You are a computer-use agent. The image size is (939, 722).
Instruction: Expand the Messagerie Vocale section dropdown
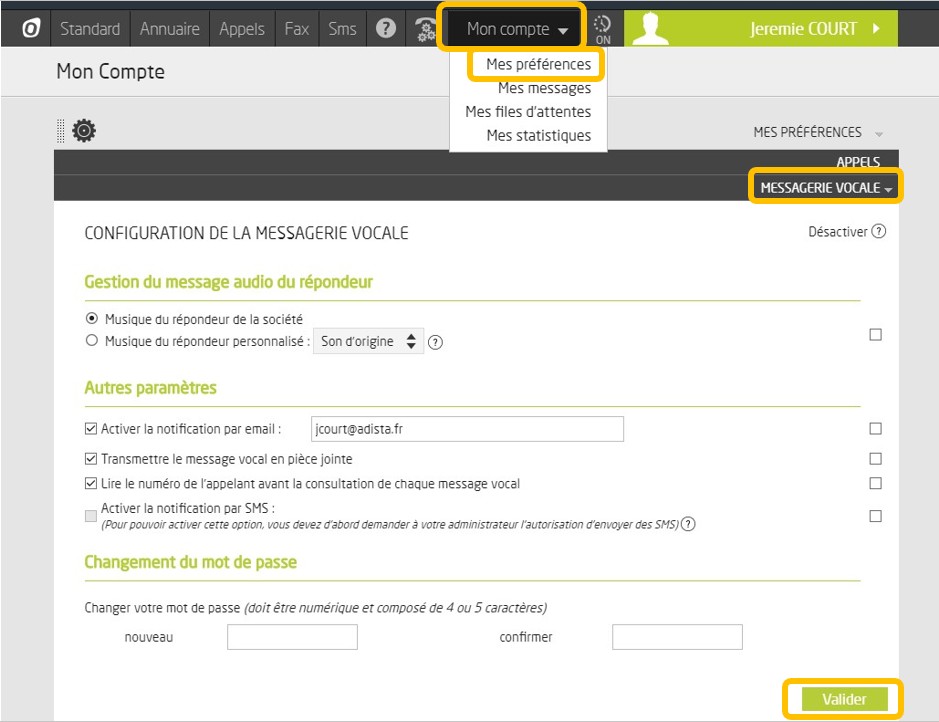[825, 188]
